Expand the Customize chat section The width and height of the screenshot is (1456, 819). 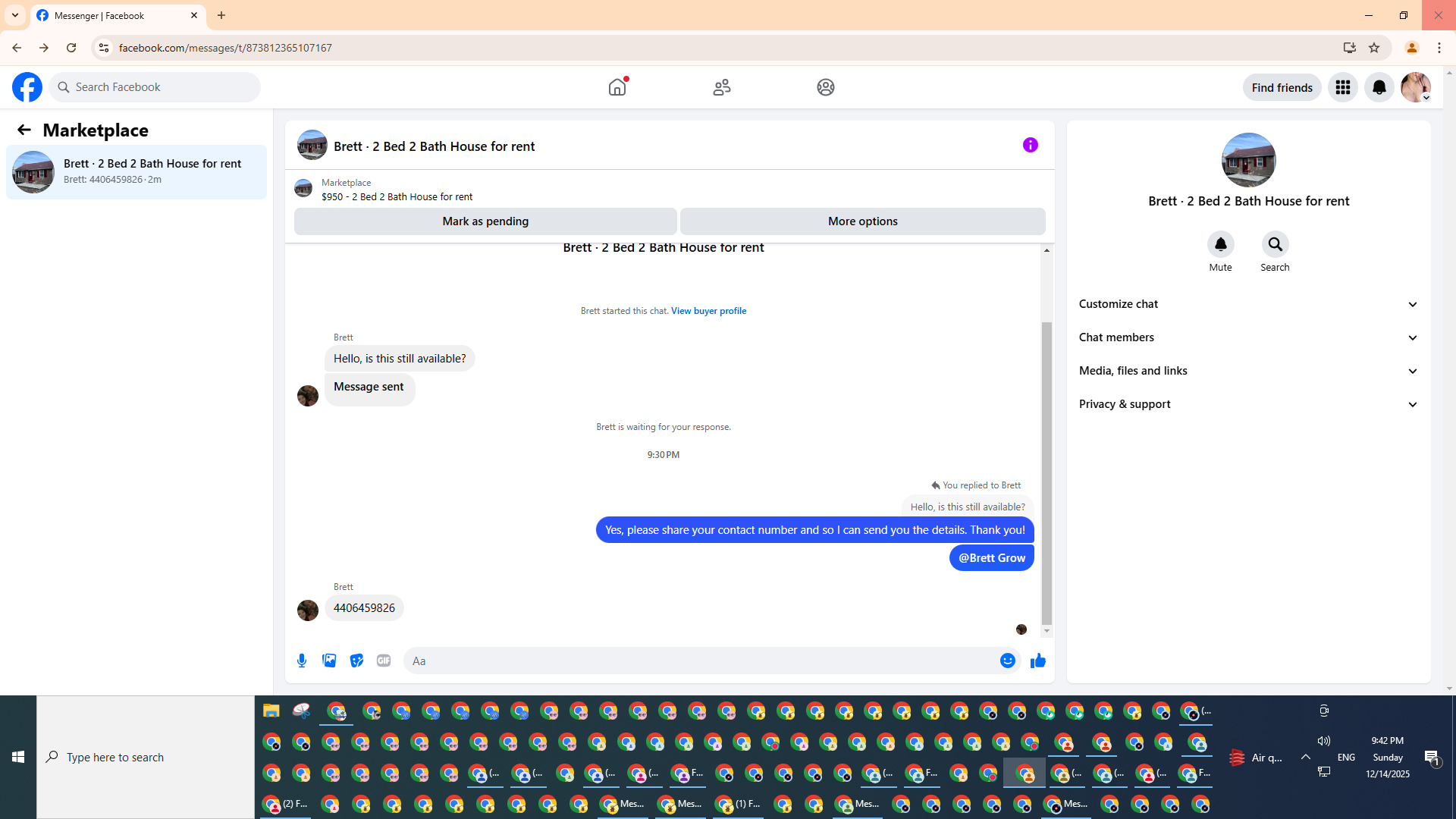1248,304
